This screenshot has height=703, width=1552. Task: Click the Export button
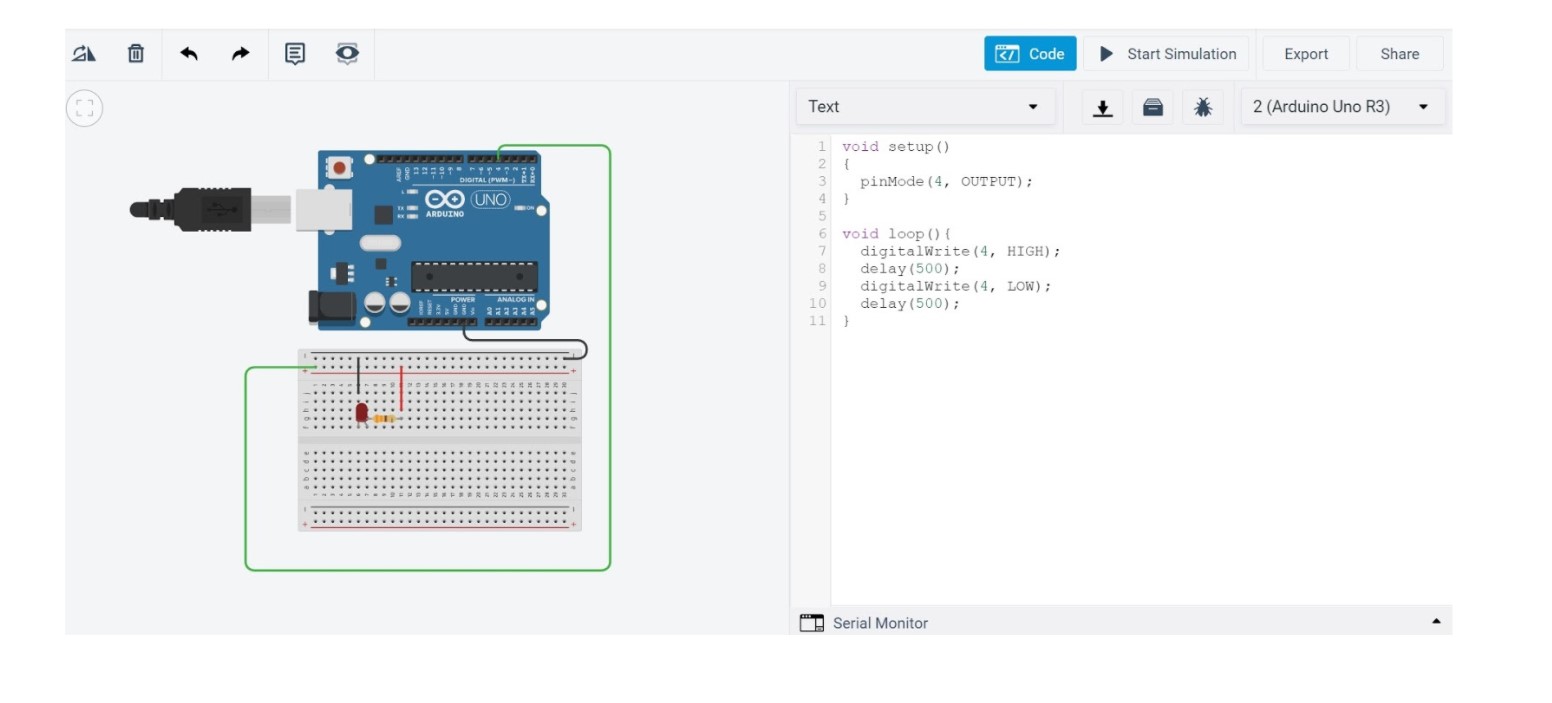(x=1306, y=54)
